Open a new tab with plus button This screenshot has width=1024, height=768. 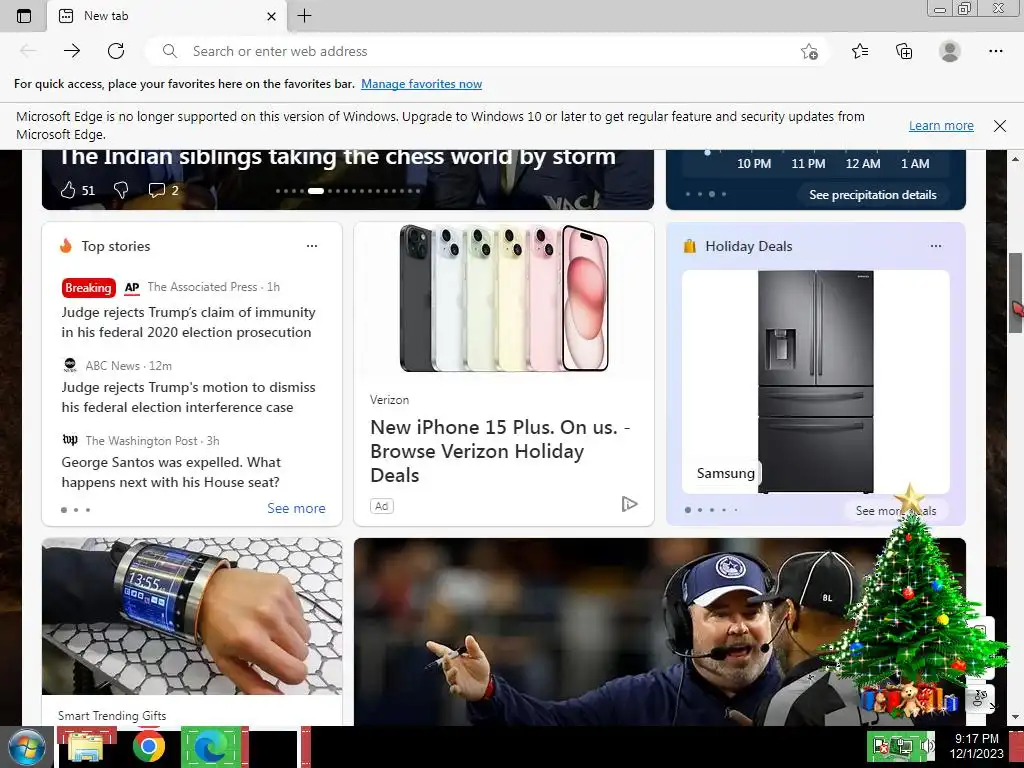[304, 16]
